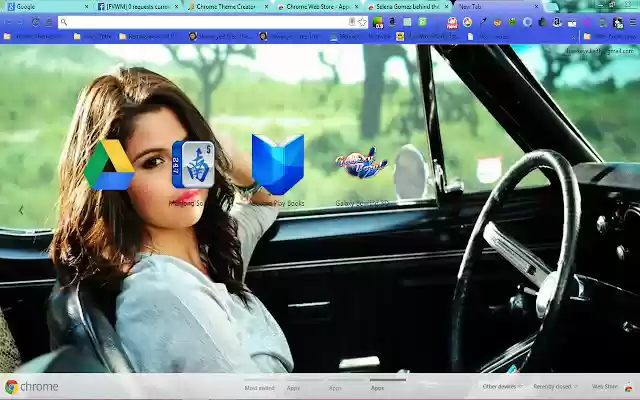Open the third bookmarks bar folder

point(147,37)
